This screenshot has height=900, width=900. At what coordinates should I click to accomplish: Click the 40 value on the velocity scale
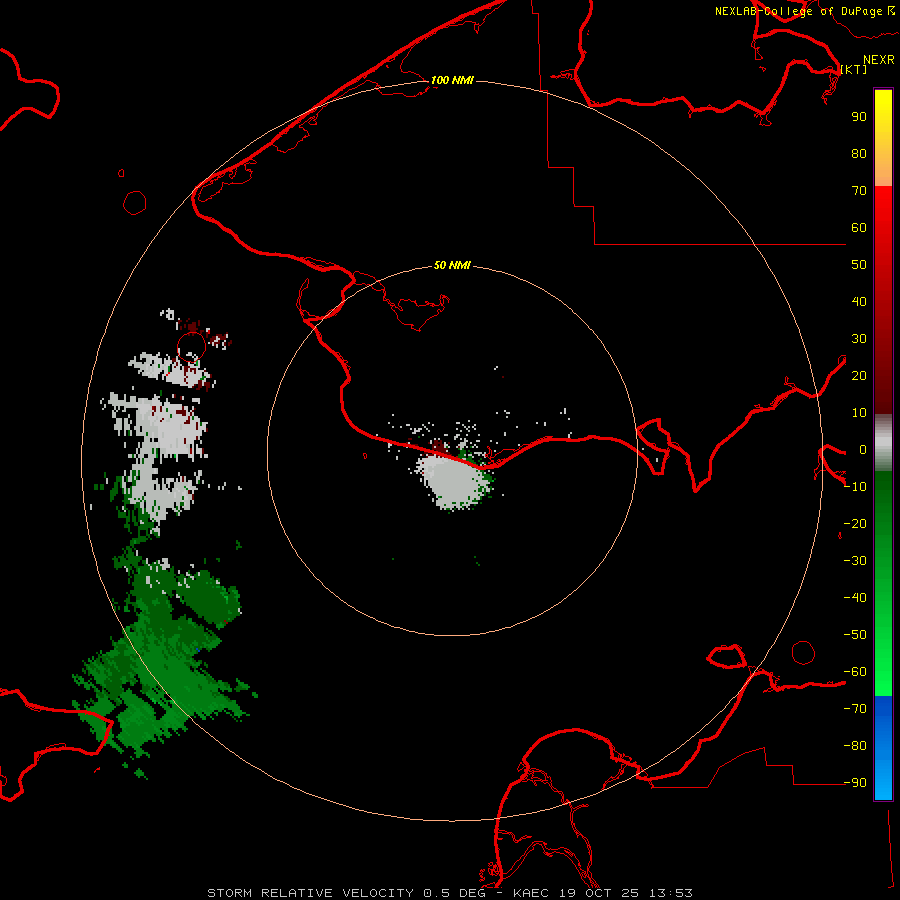859,301
